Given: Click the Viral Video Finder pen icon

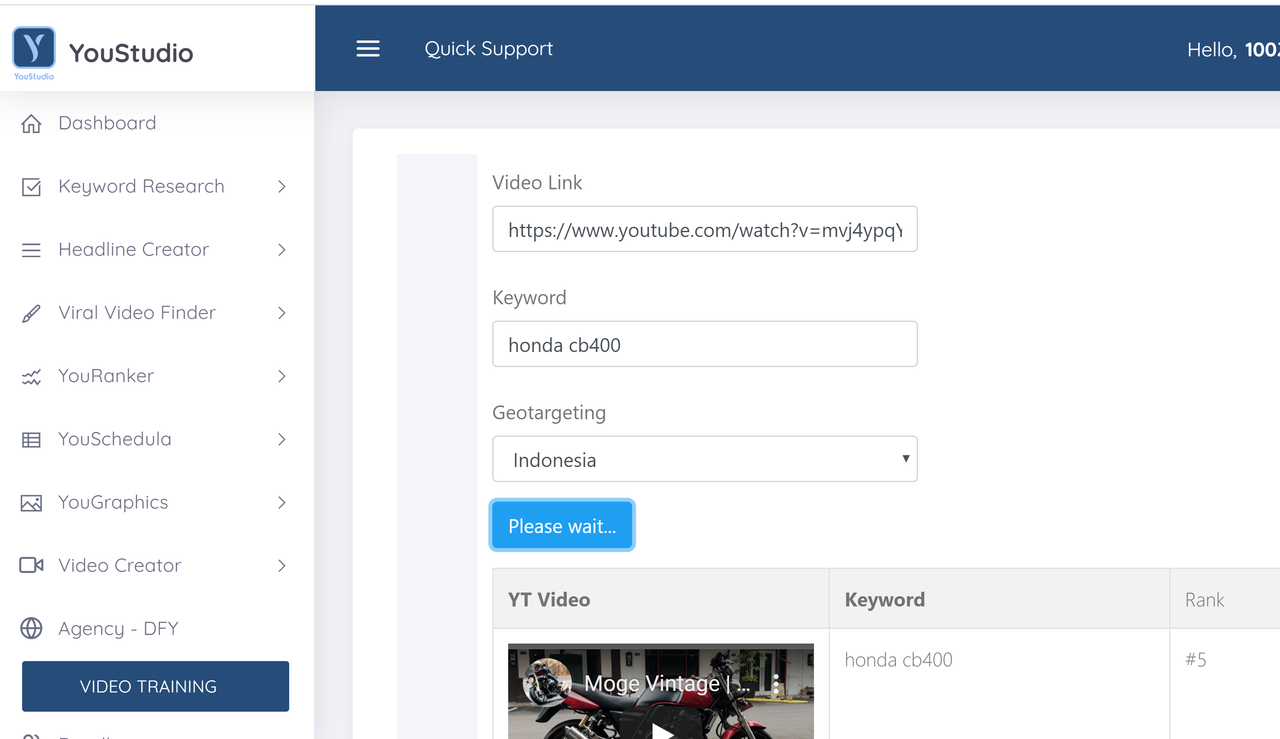Looking at the screenshot, I should point(32,313).
